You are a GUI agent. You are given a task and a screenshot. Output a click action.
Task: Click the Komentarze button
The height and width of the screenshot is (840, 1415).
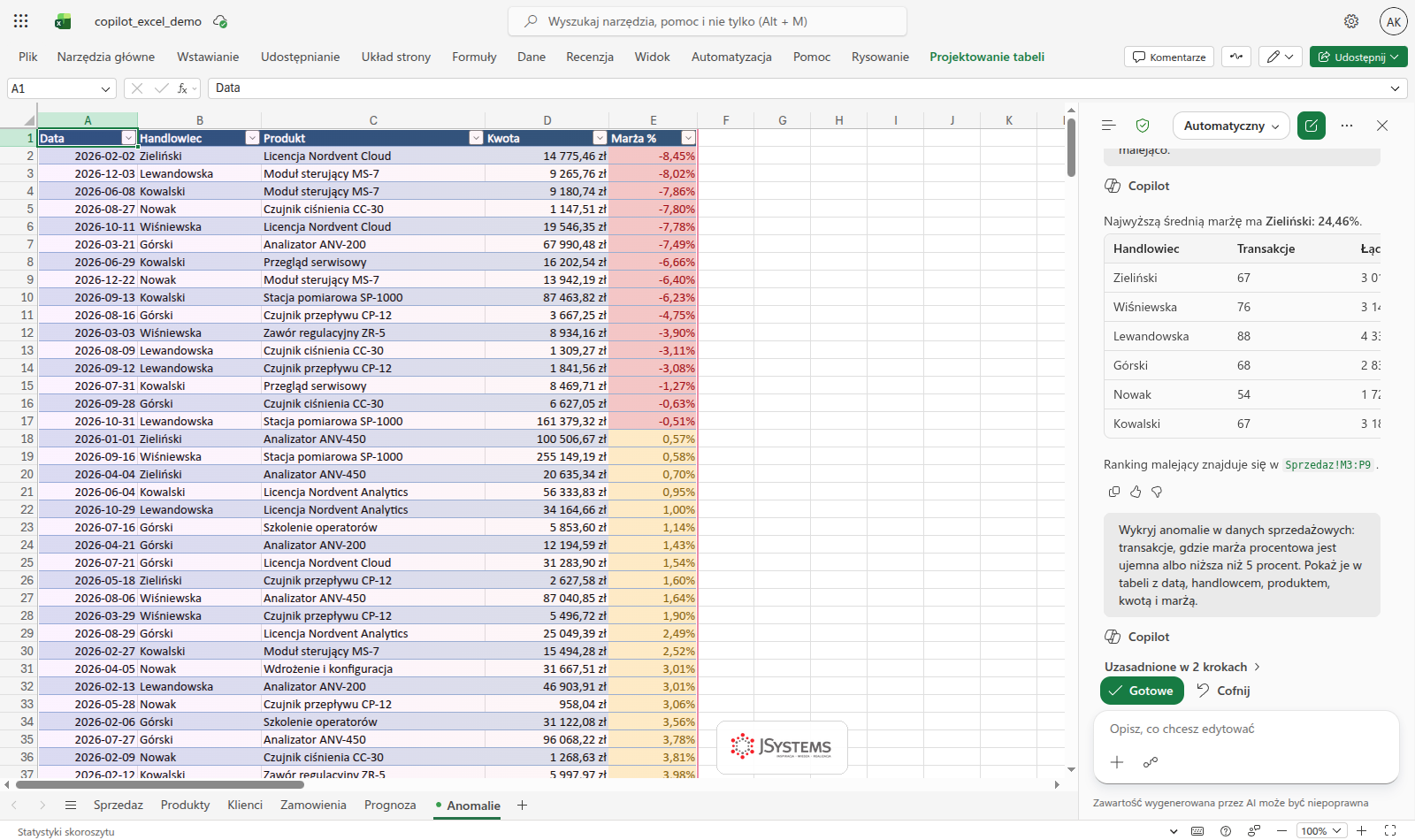pyautogui.click(x=1169, y=57)
